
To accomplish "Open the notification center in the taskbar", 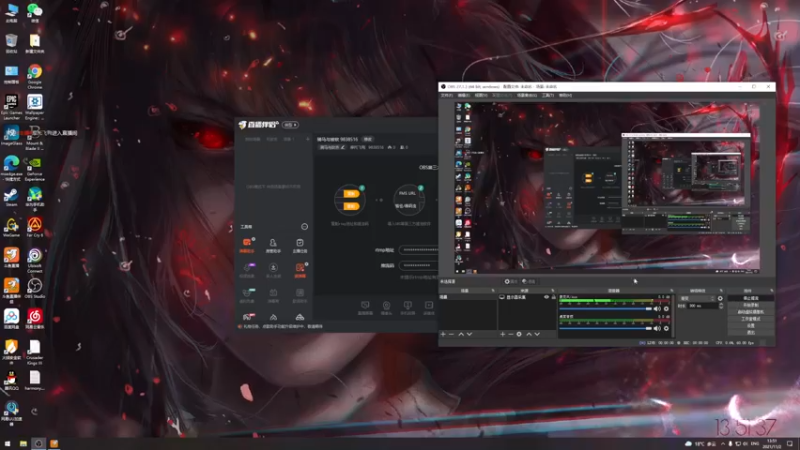I will (x=790, y=444).
